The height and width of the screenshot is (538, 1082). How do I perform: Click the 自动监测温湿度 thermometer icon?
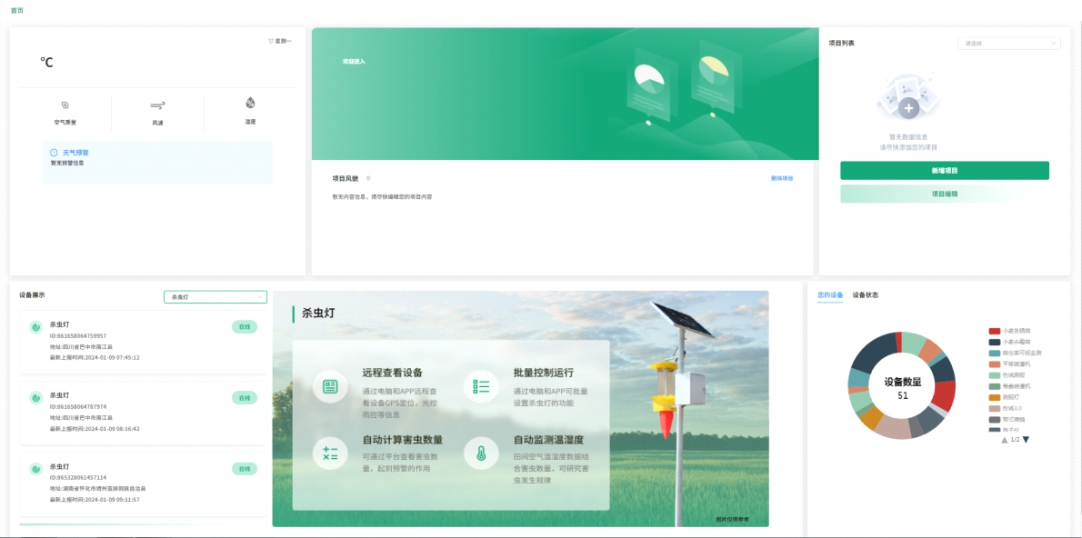coord(481,453)
